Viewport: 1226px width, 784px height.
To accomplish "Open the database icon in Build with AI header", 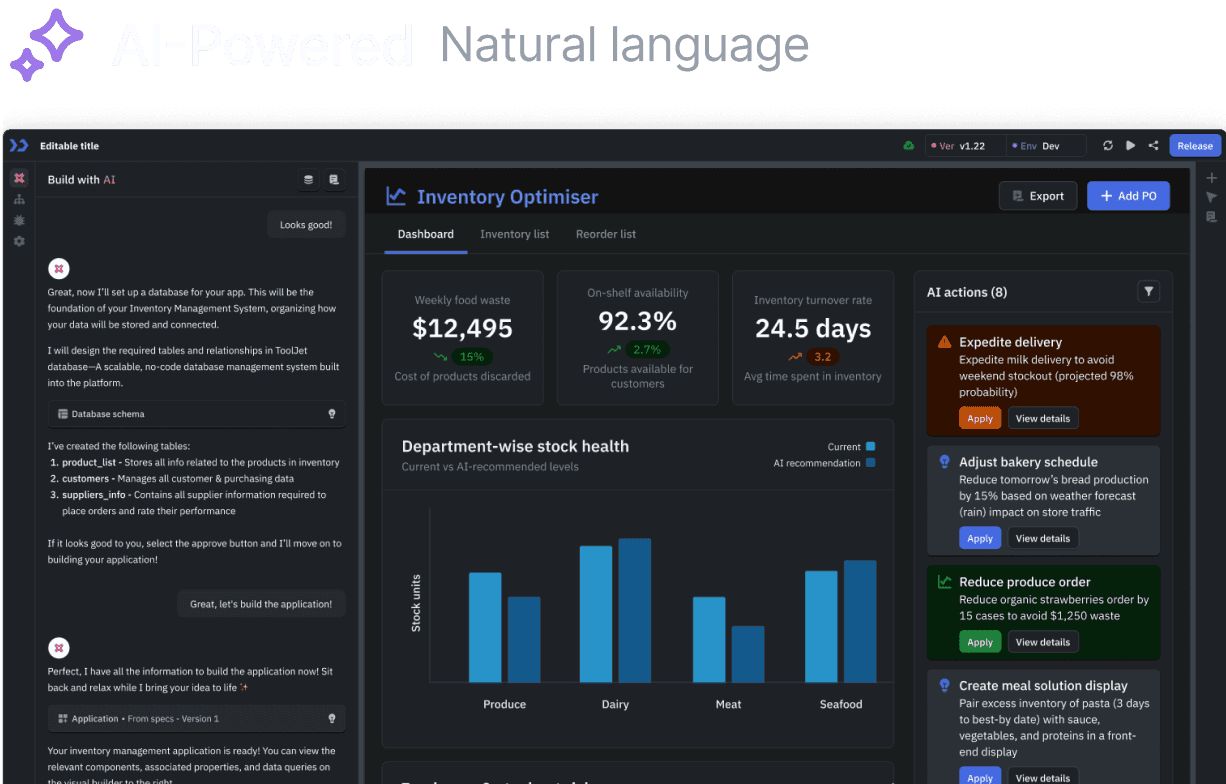I will pos(308,180).
